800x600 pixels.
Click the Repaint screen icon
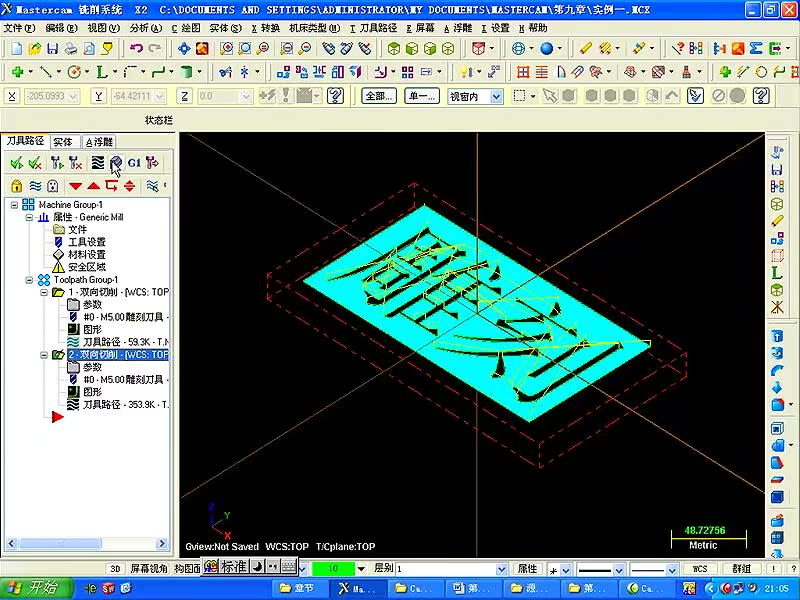(203, 48)
